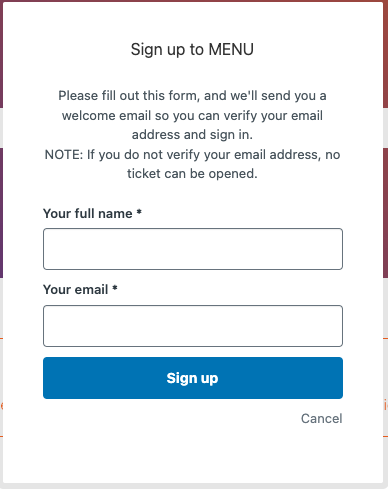Click the purple backdrop outside the dialog
The height and width of the screenshot is (489, 388).
click(1, 213)
